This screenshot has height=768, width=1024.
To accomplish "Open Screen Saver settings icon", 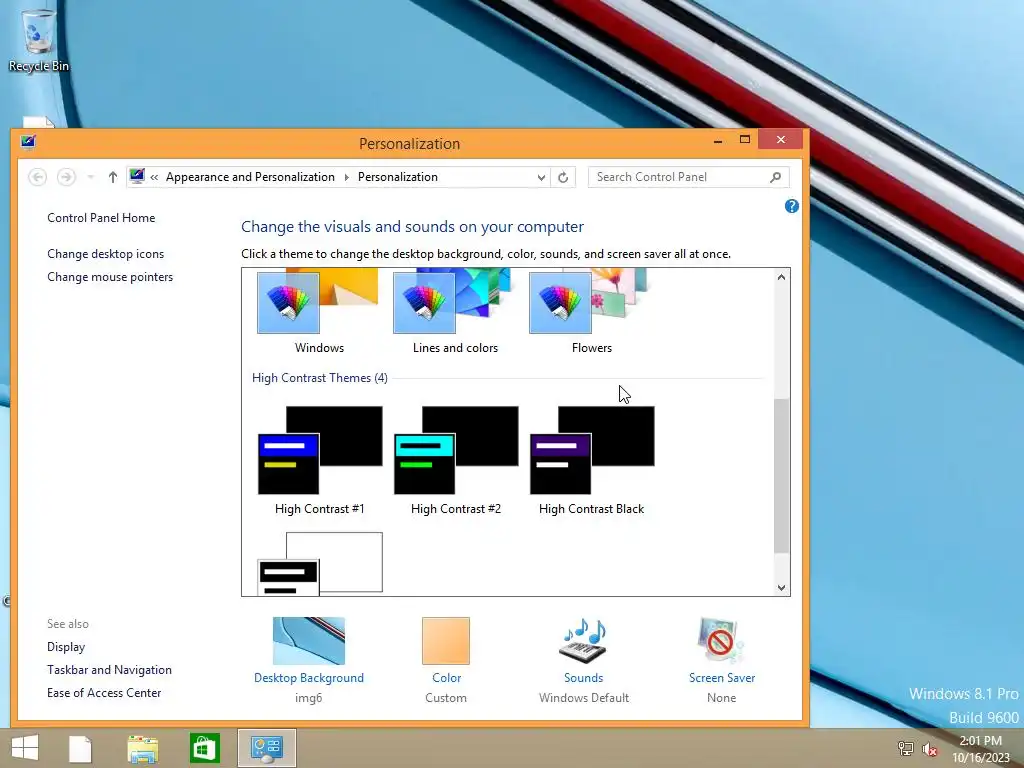I will [x=721, y=641].
